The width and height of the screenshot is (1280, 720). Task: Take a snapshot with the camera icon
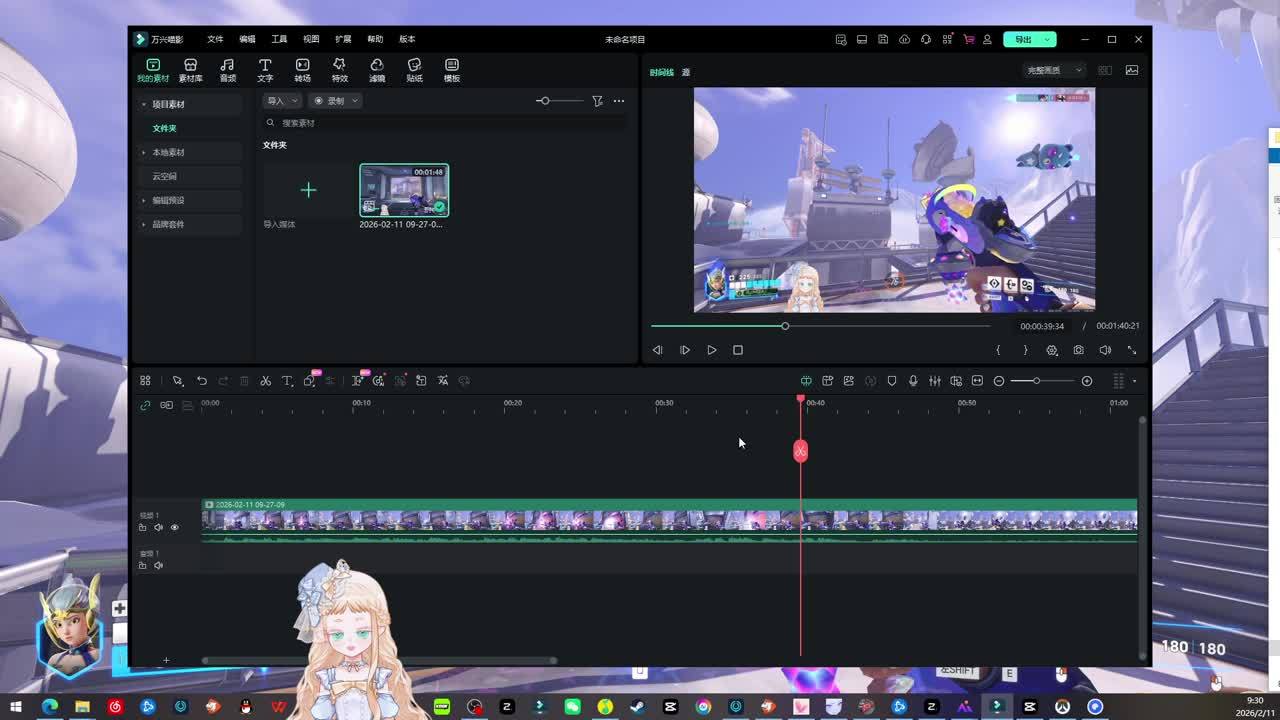coord(1078,350)
